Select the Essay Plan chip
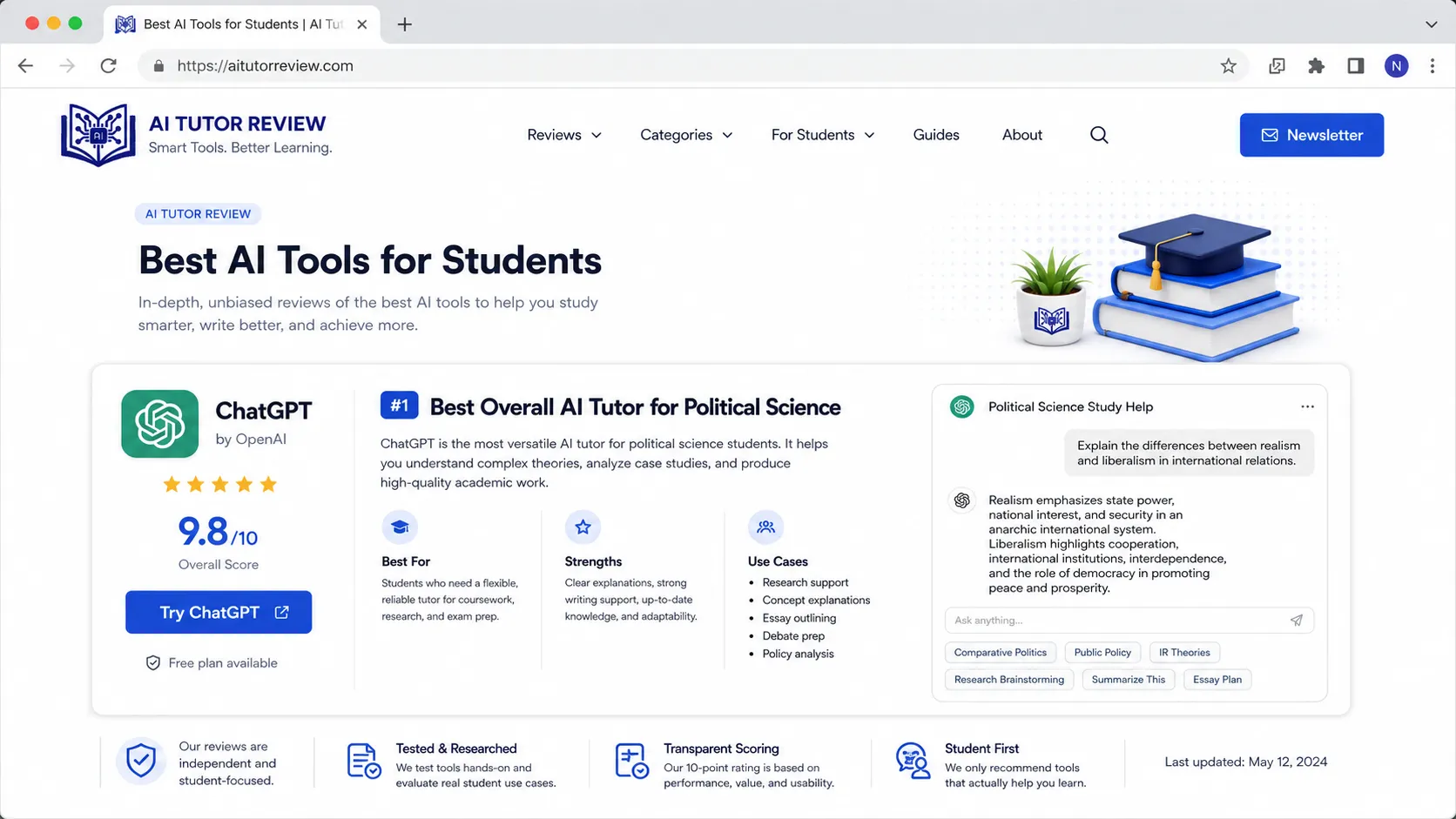 [1217, 680]
